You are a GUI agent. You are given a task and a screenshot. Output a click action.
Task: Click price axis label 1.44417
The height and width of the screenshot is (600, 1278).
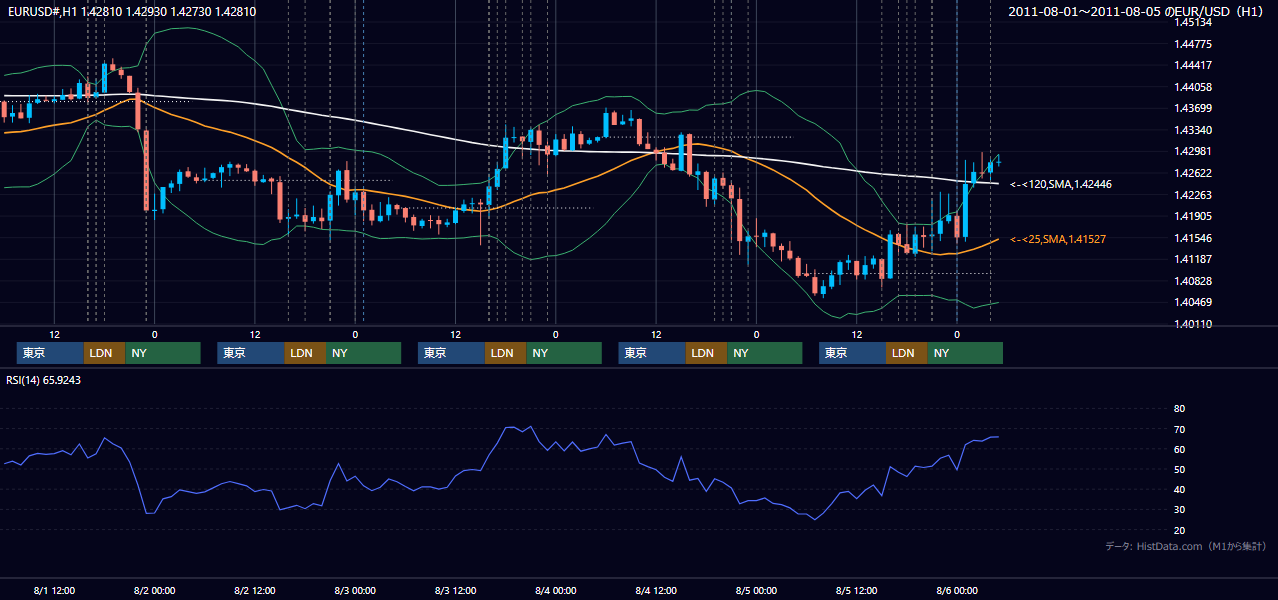tap(1192, 66)
